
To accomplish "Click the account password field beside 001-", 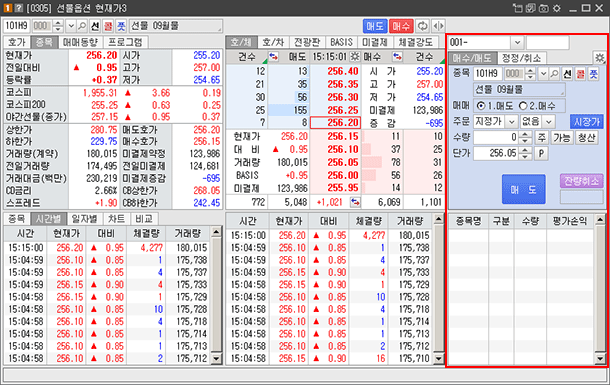I will point(548,42).
